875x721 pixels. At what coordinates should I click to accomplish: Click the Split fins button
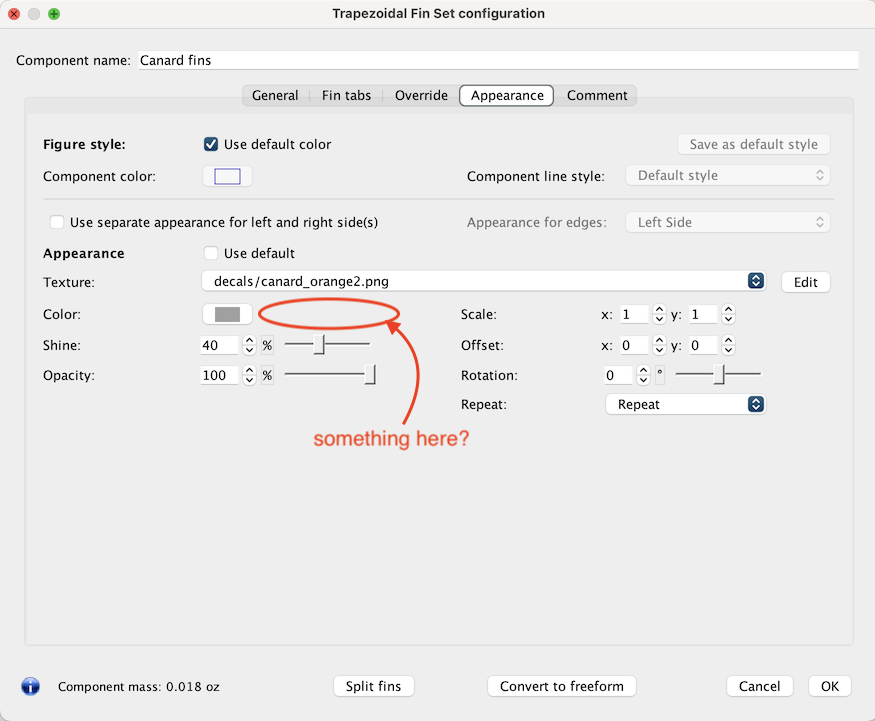coord(373,686)
